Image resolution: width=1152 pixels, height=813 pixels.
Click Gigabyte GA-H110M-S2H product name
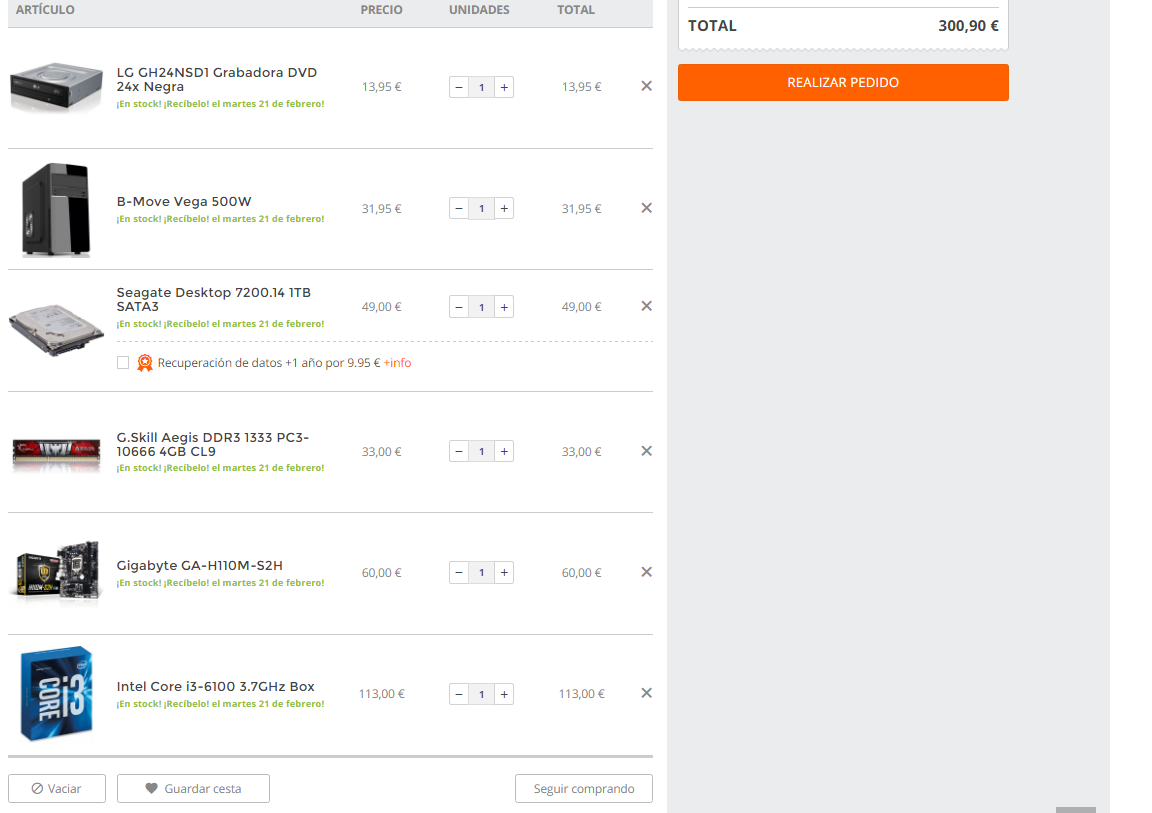click(200, 566)
